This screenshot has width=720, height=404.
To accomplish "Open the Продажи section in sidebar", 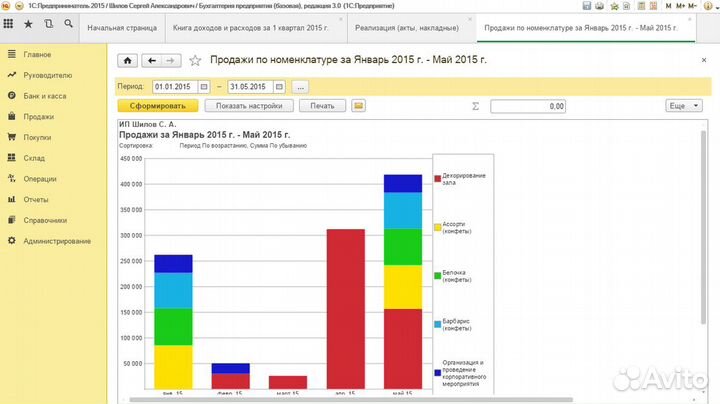I will pyautogui.click(x=38, y=116).
